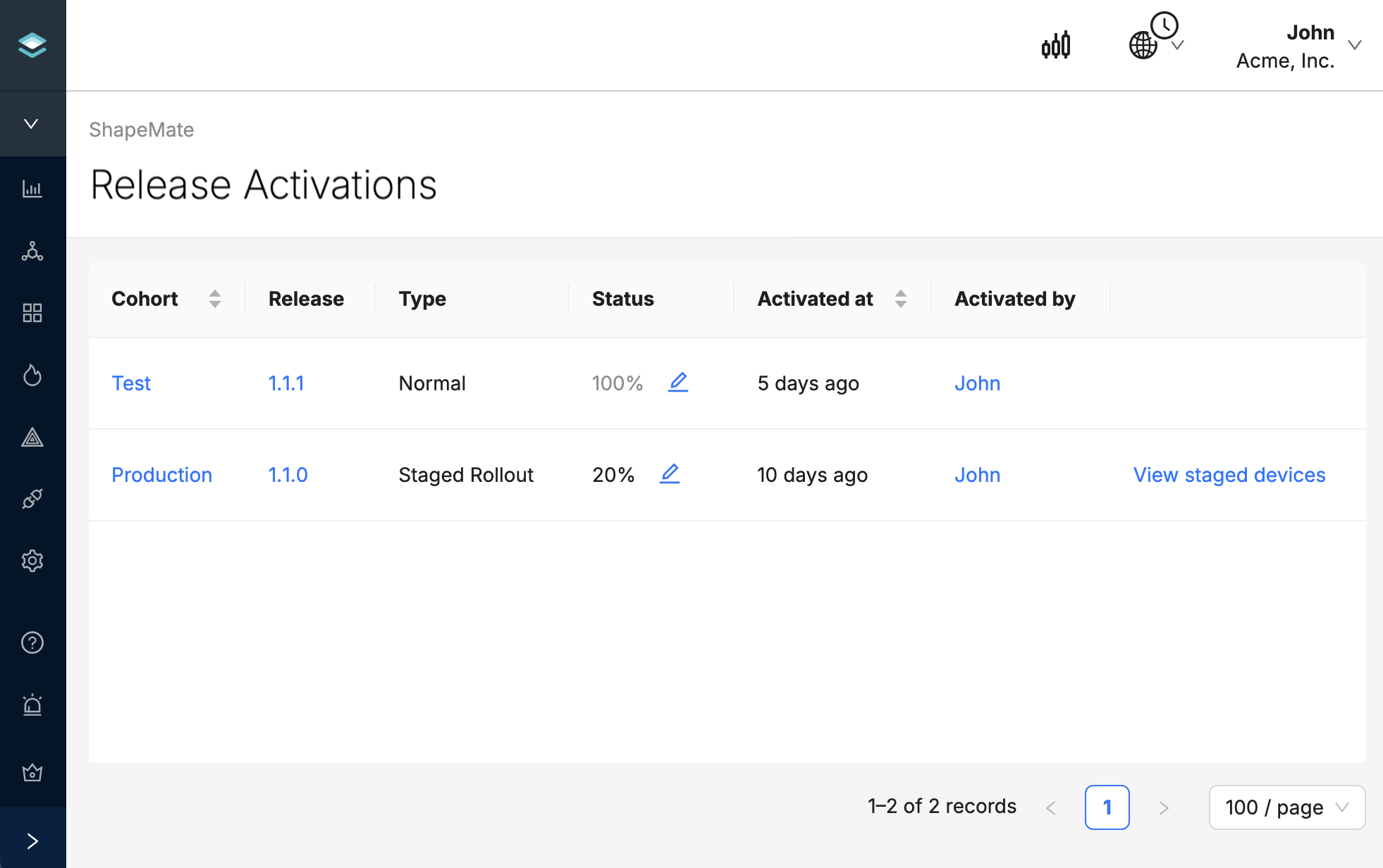Sort the table by Cohort column

(215, 299)
